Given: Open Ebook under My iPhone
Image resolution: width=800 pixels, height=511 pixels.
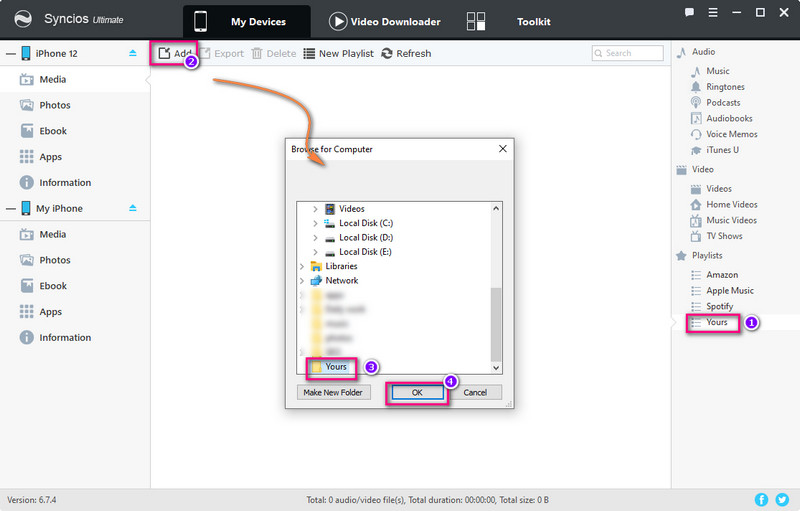Looking at the screenshot, I should [75, 286].
